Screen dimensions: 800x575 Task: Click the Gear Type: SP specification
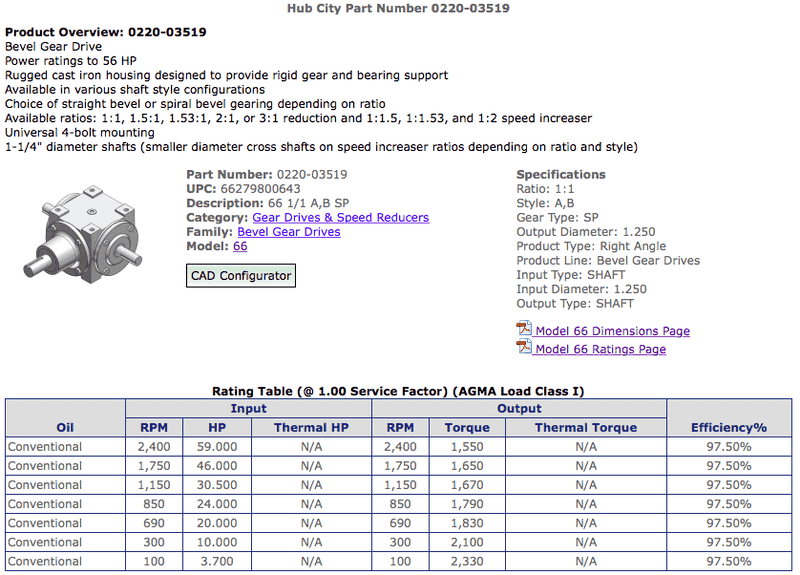(557, 217)
